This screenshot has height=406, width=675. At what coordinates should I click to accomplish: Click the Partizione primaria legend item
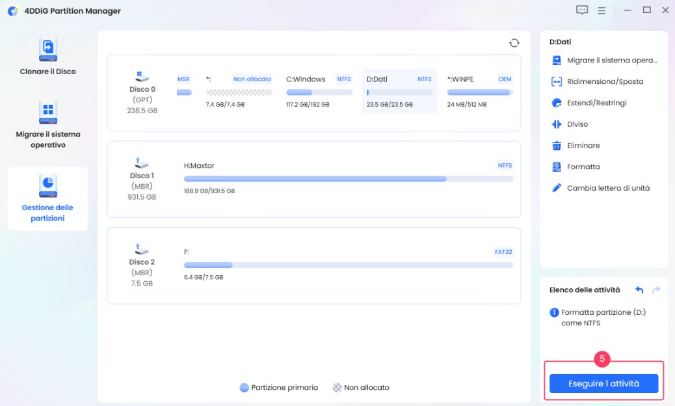point(279,387)
